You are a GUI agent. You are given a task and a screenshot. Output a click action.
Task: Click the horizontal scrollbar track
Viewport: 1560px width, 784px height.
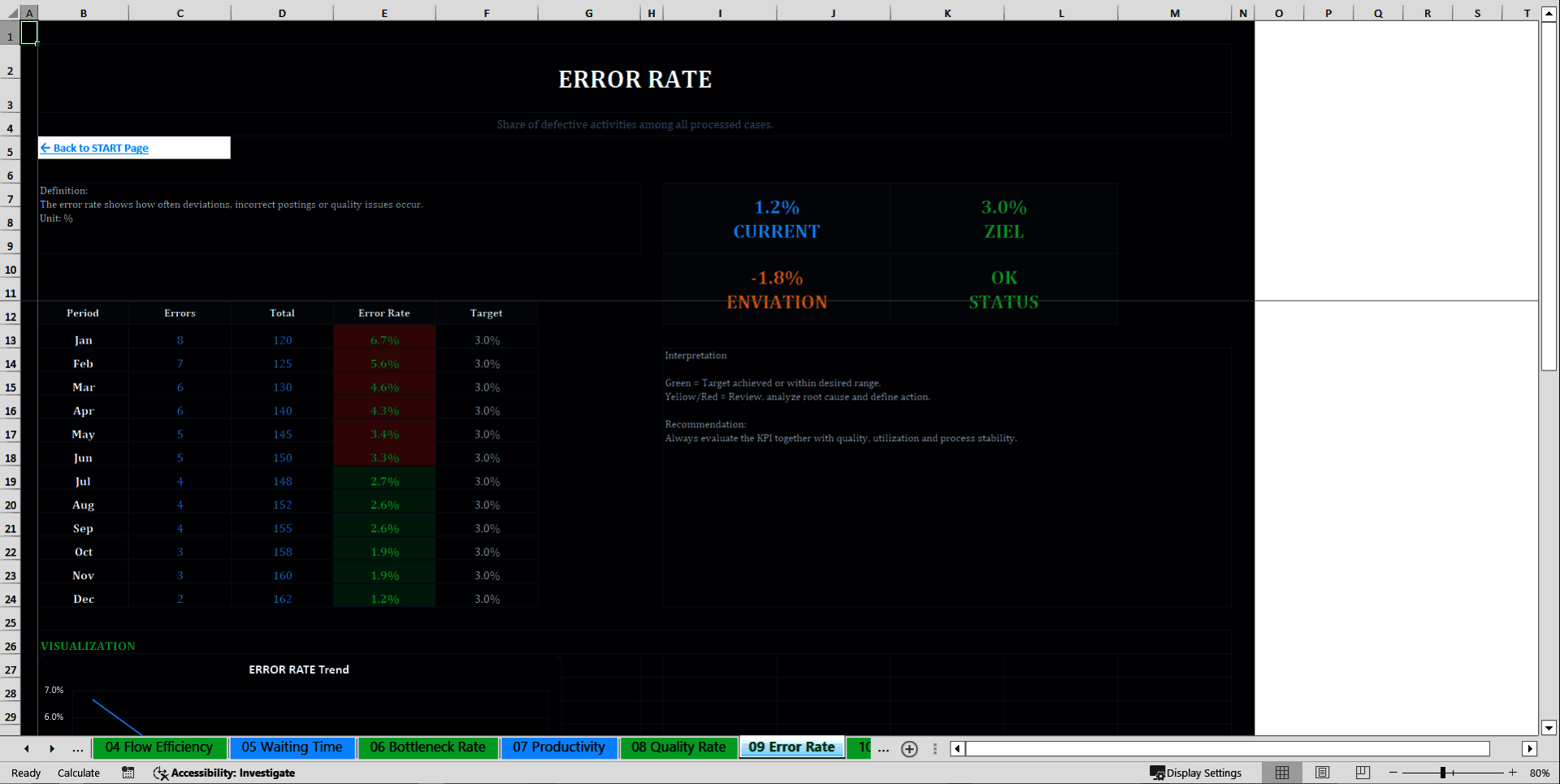pyautogui.click(x=1227, y=749)
